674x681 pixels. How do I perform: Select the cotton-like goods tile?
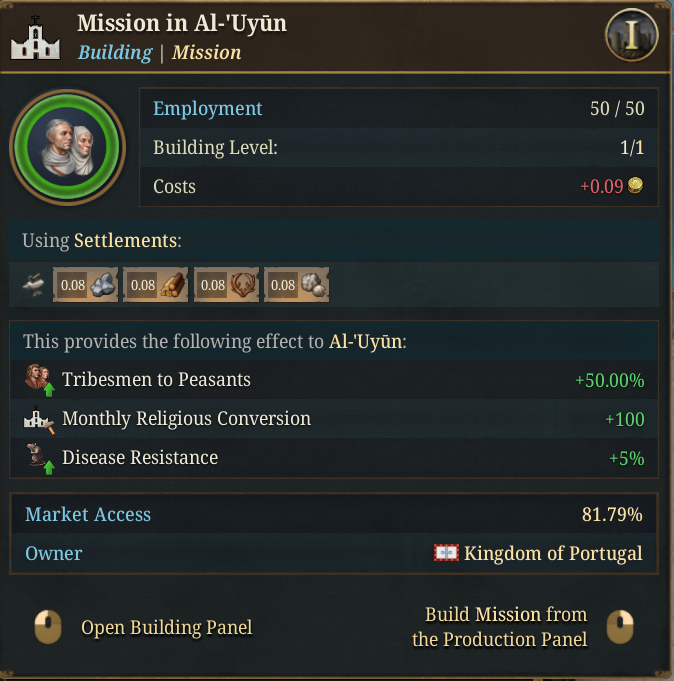tap(296, 285)
